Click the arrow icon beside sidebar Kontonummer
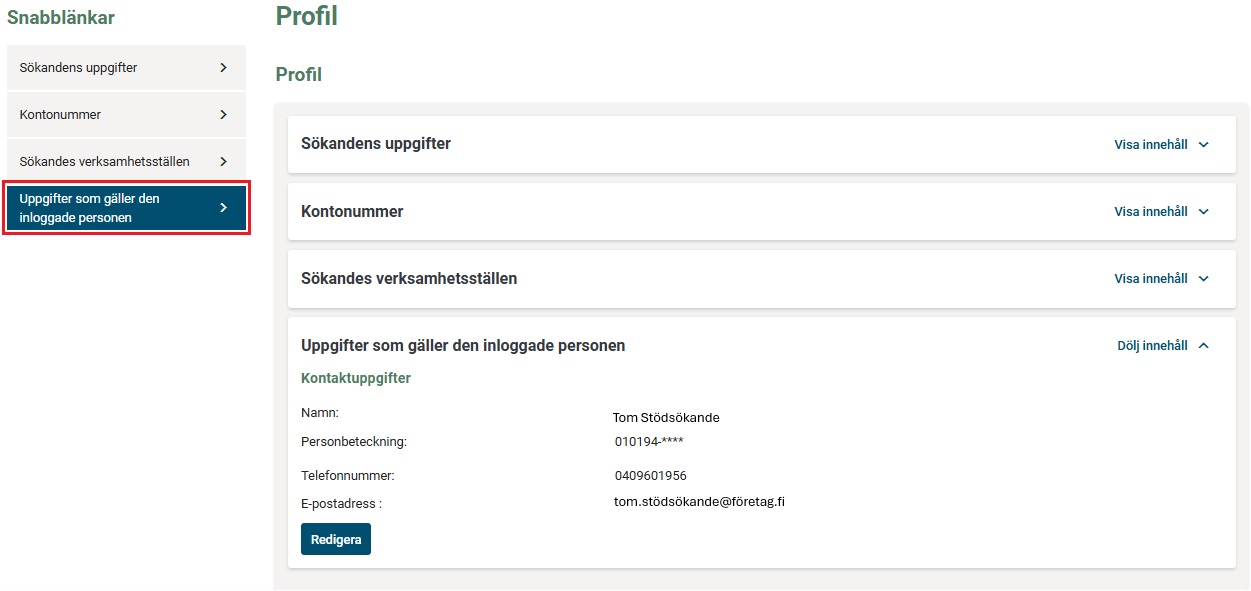The height and width of the screenshot is (591, 1251). point(223,115)
